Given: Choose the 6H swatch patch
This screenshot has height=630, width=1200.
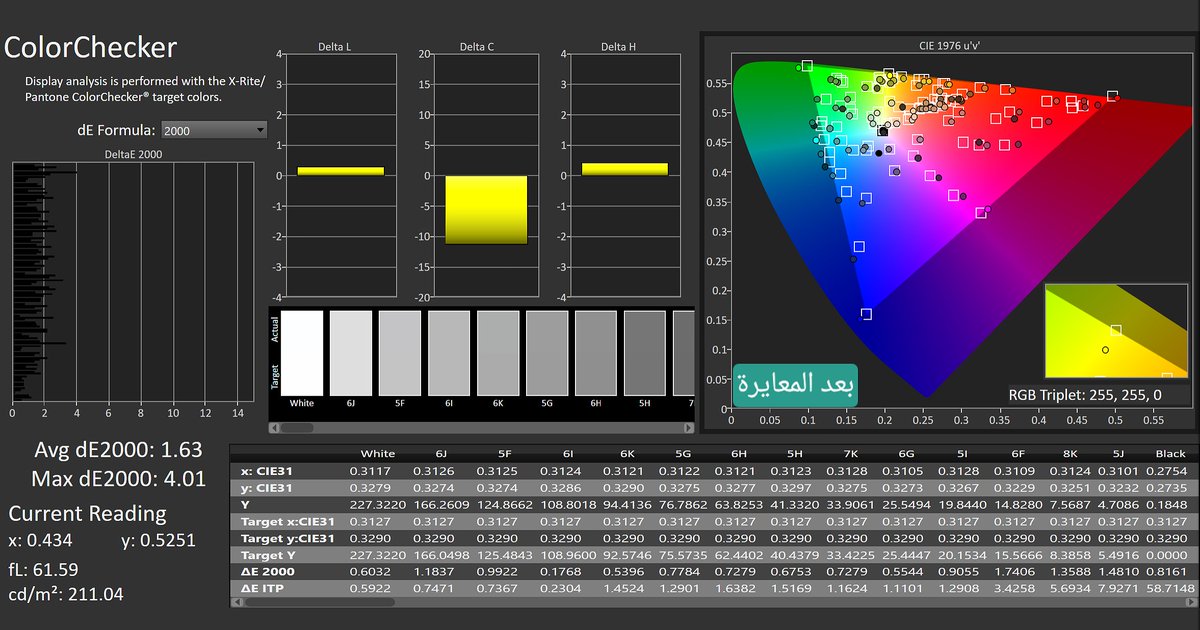Looking at the screenshot, I should (x=596, y=353).
